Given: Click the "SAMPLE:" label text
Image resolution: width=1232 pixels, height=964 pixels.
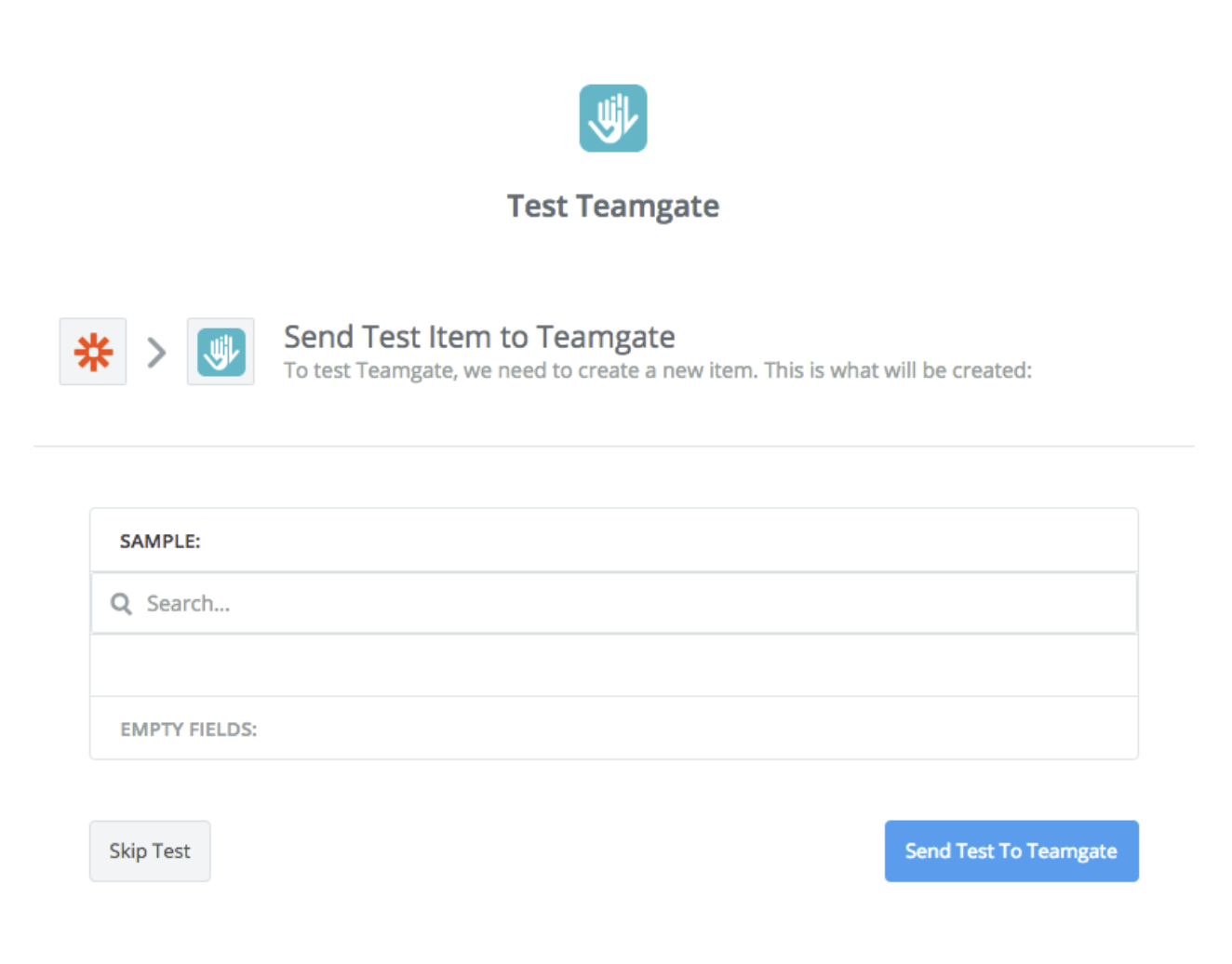Looking at the screenshot, I should (160, 542).
